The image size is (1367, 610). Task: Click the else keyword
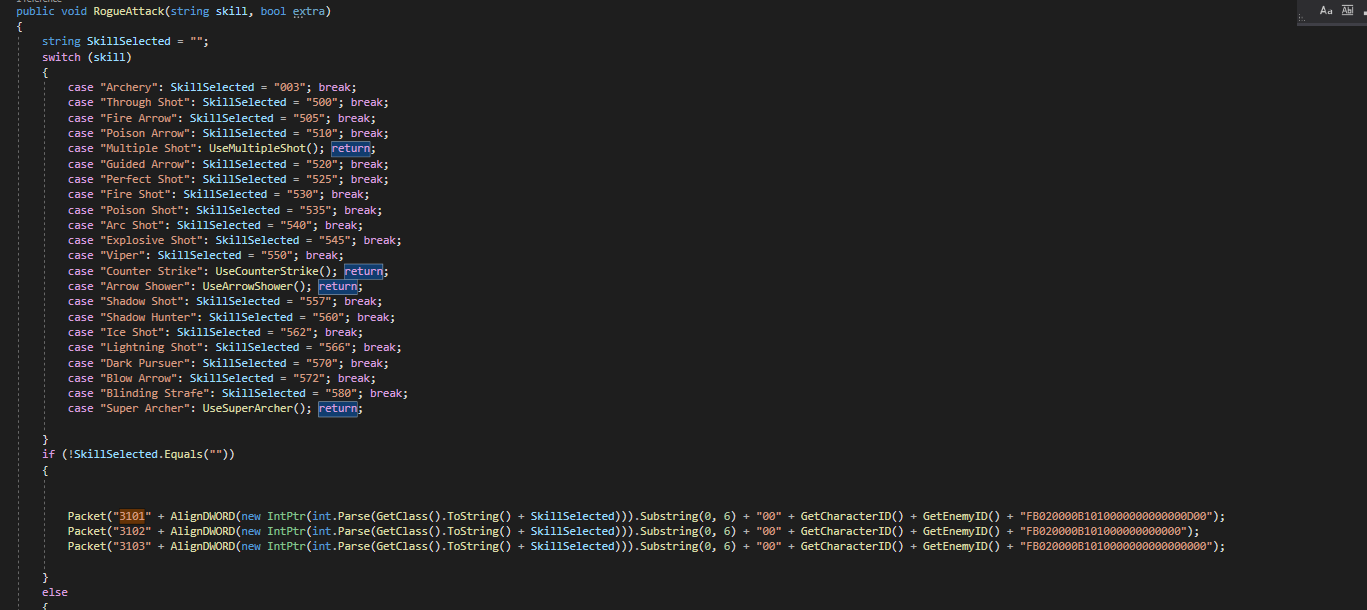[55, 592]
